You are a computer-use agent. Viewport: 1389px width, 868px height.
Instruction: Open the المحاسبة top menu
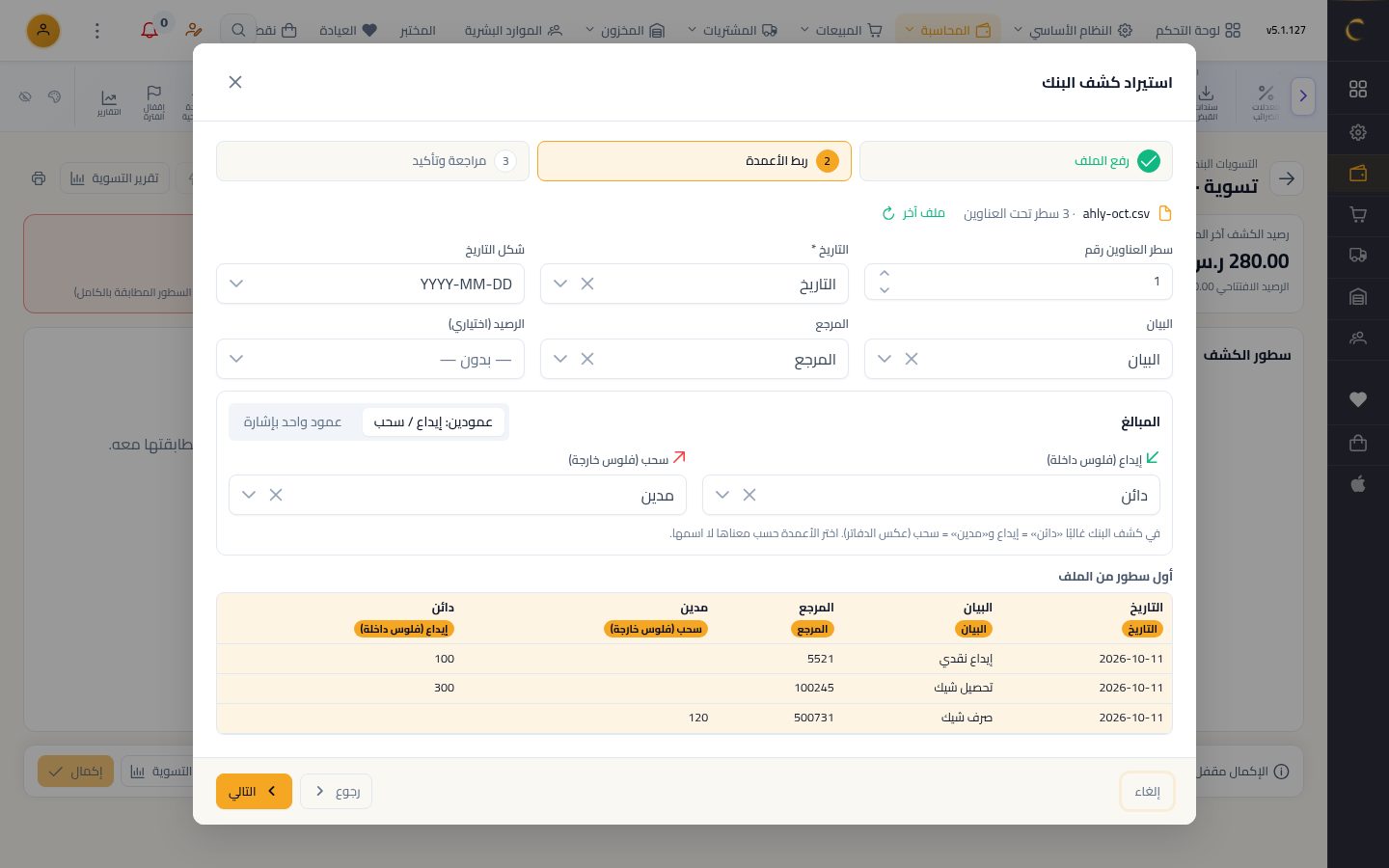point(948,31)
